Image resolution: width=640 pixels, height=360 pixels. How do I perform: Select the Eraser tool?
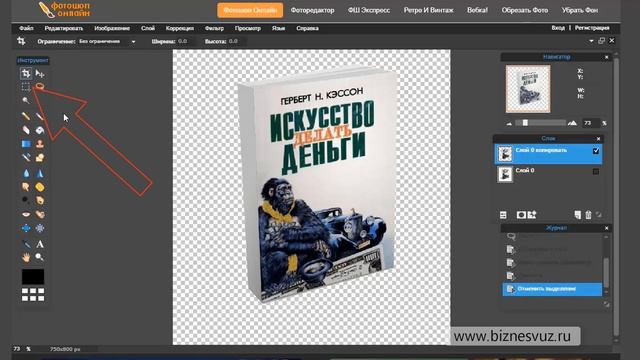tap(26, 130)
